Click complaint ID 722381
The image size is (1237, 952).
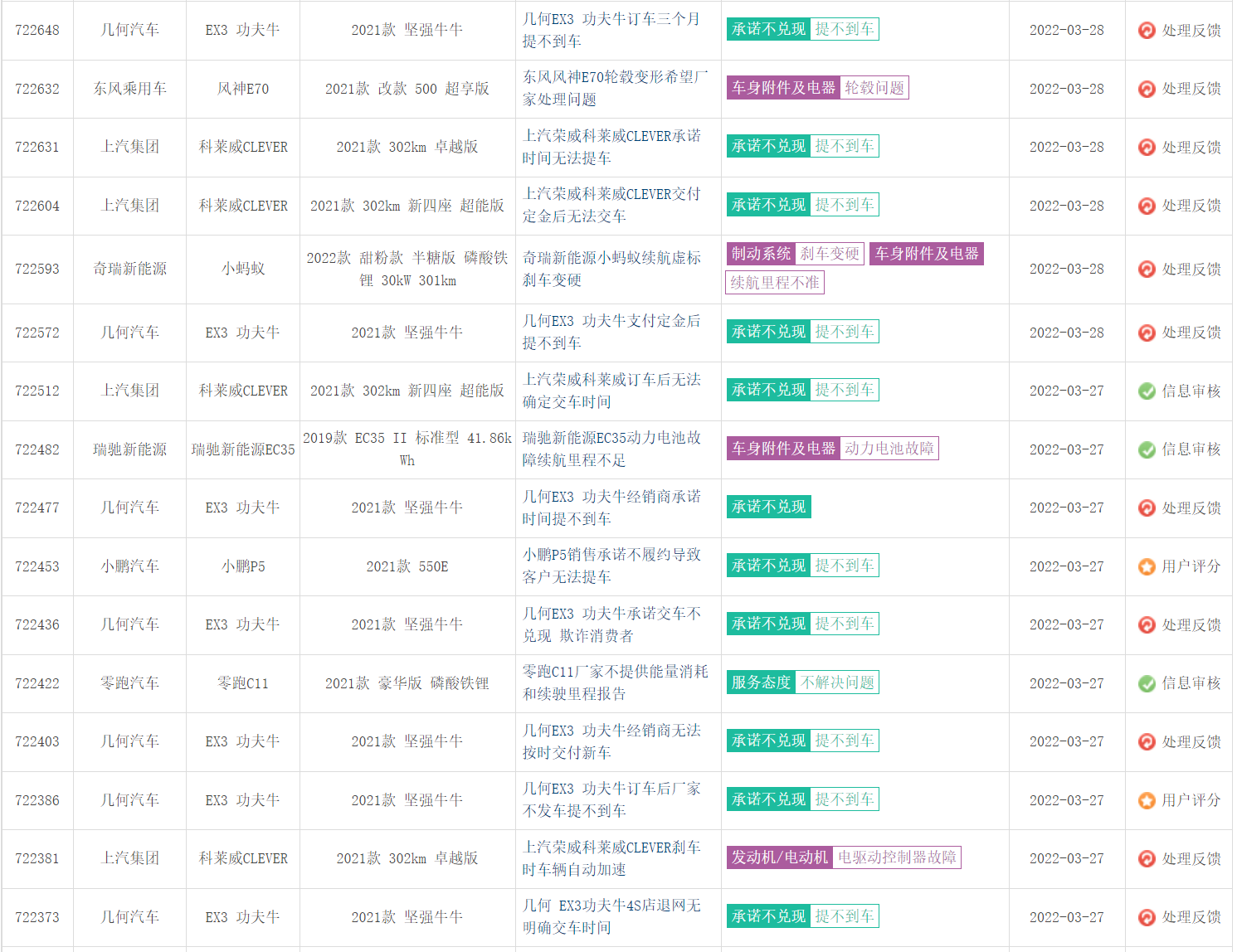point(37,859)
